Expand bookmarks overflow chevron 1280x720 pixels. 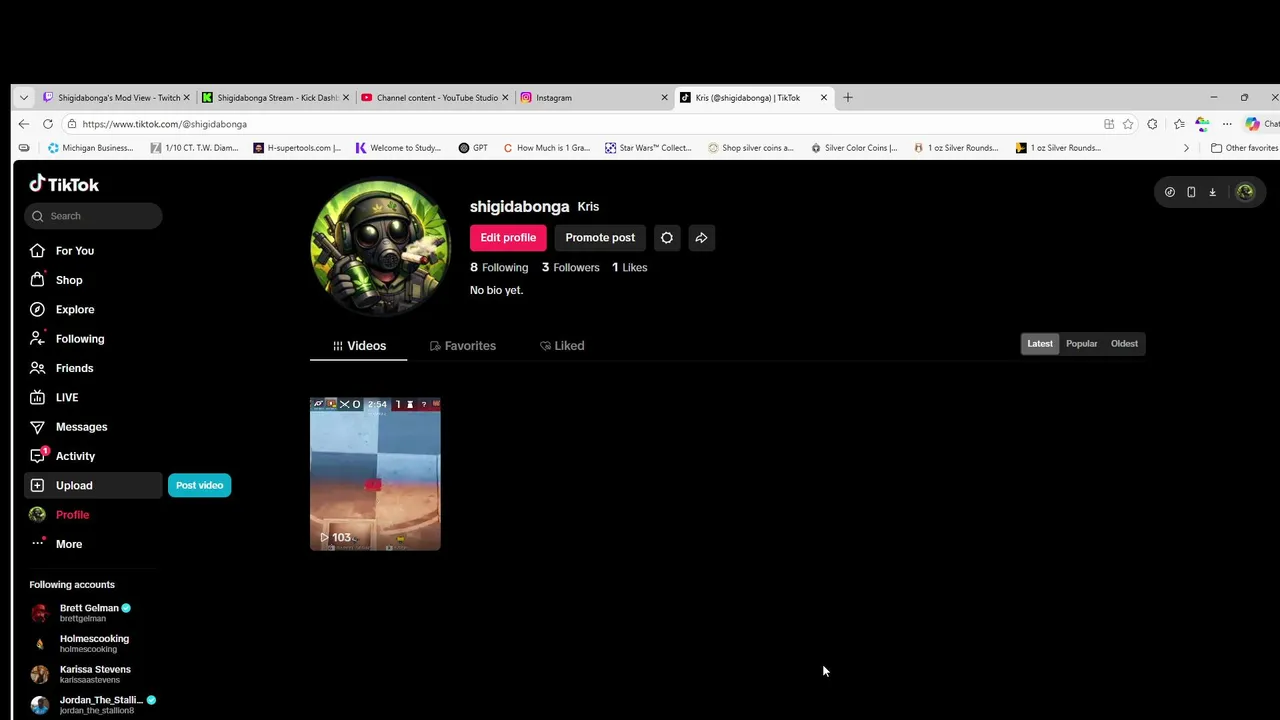(1186, 148)
